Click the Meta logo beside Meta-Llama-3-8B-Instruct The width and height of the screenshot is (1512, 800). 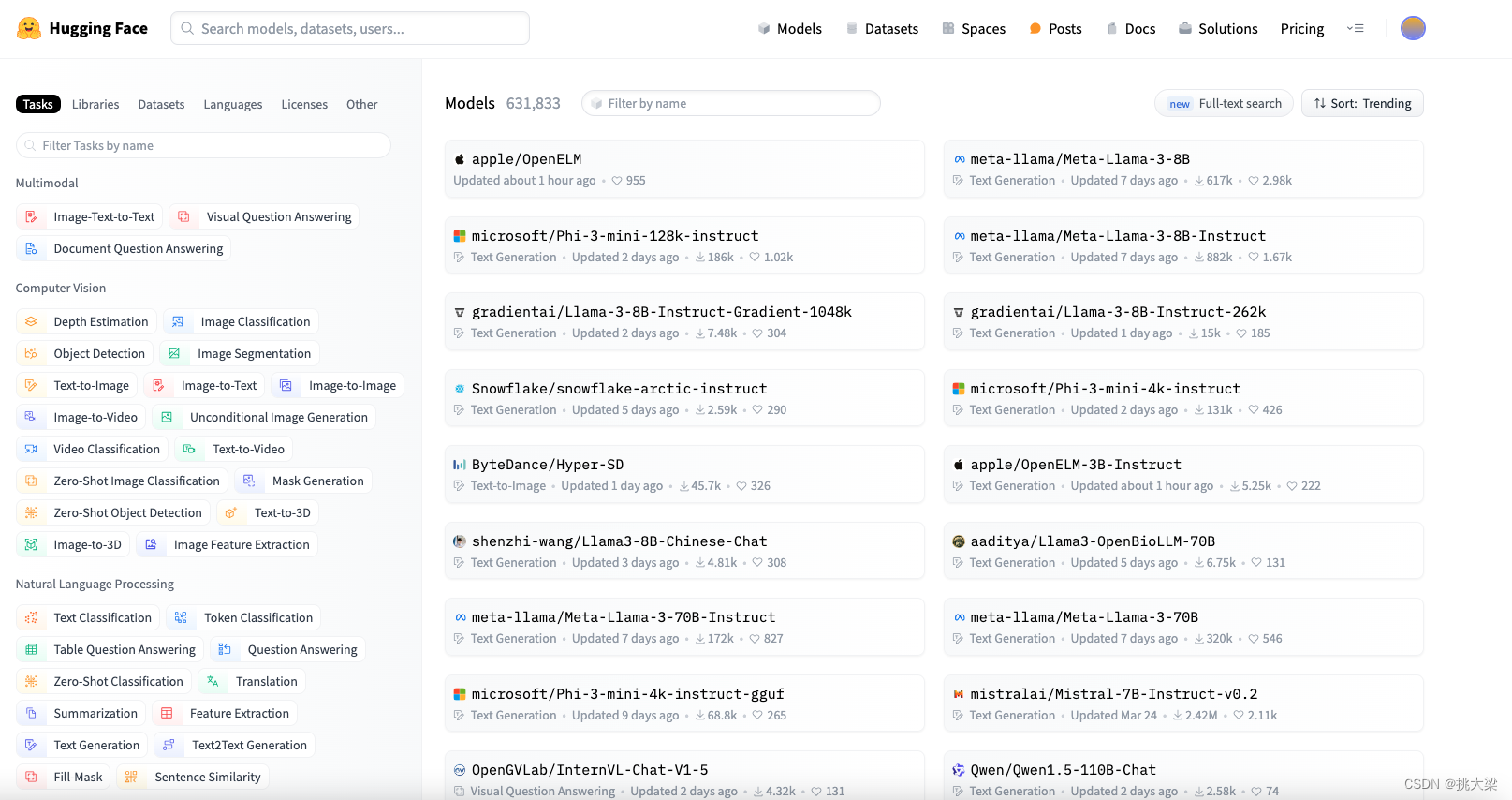[x=959, y=236]
